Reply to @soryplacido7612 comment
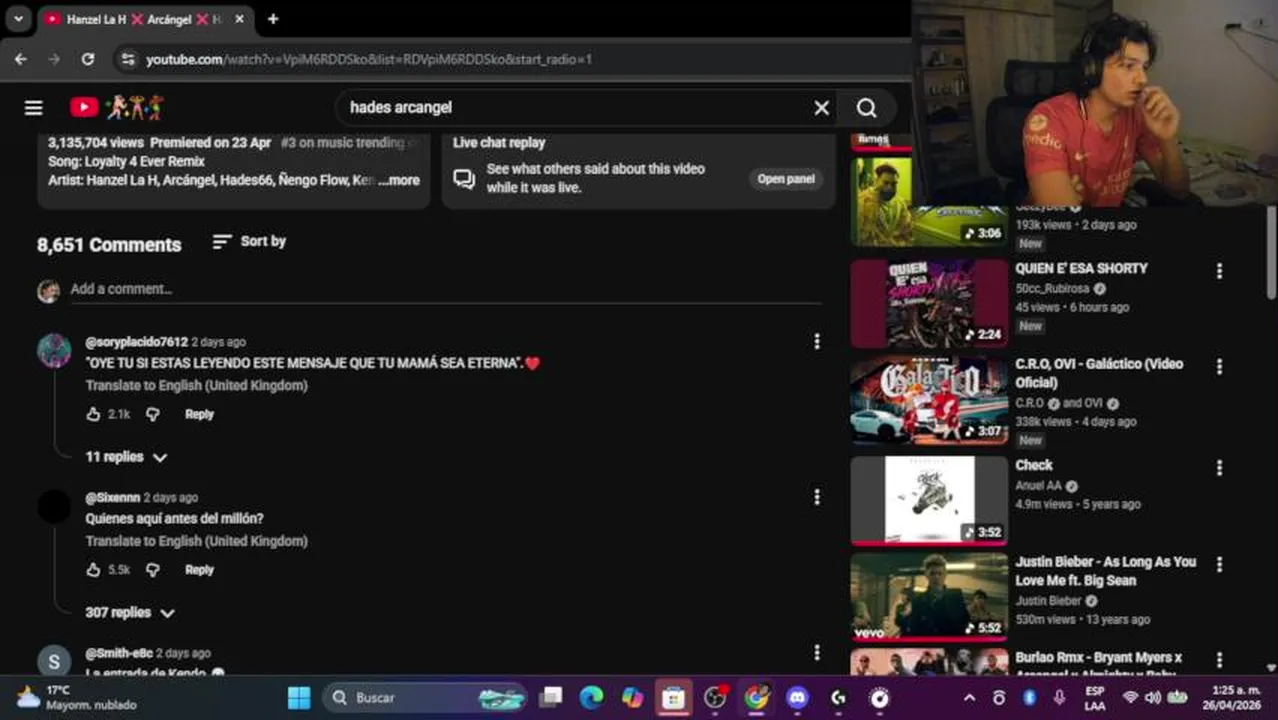1278x720 pixels. coord(199,414)
